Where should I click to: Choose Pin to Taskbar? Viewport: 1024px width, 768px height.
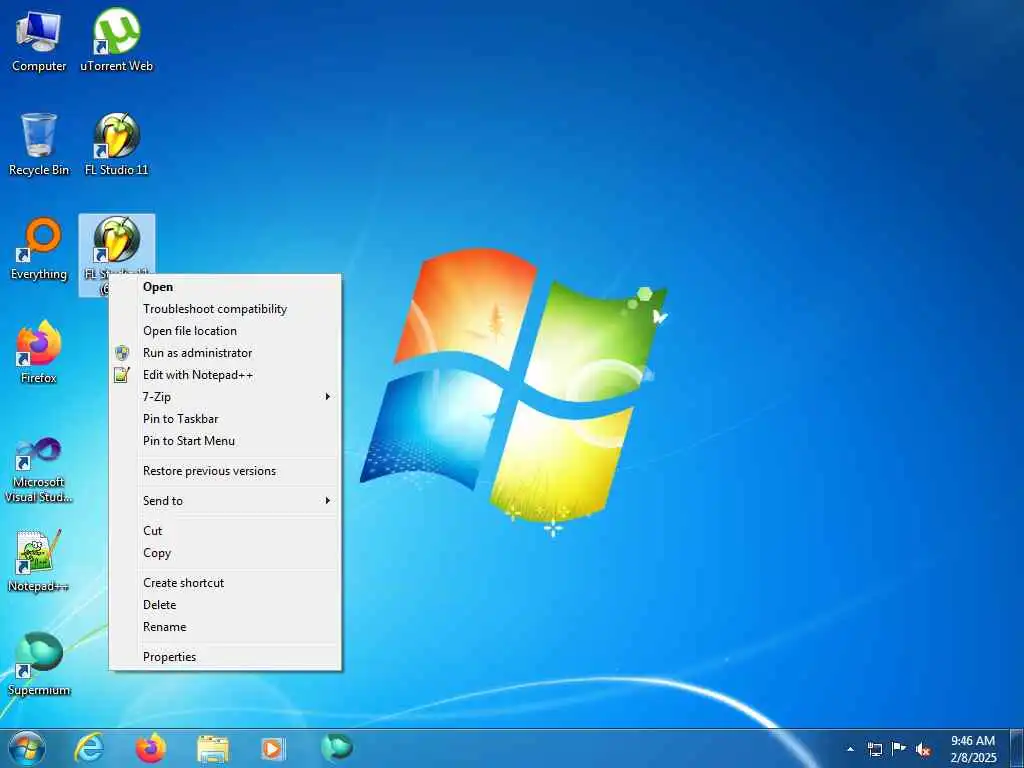(225, 419)
